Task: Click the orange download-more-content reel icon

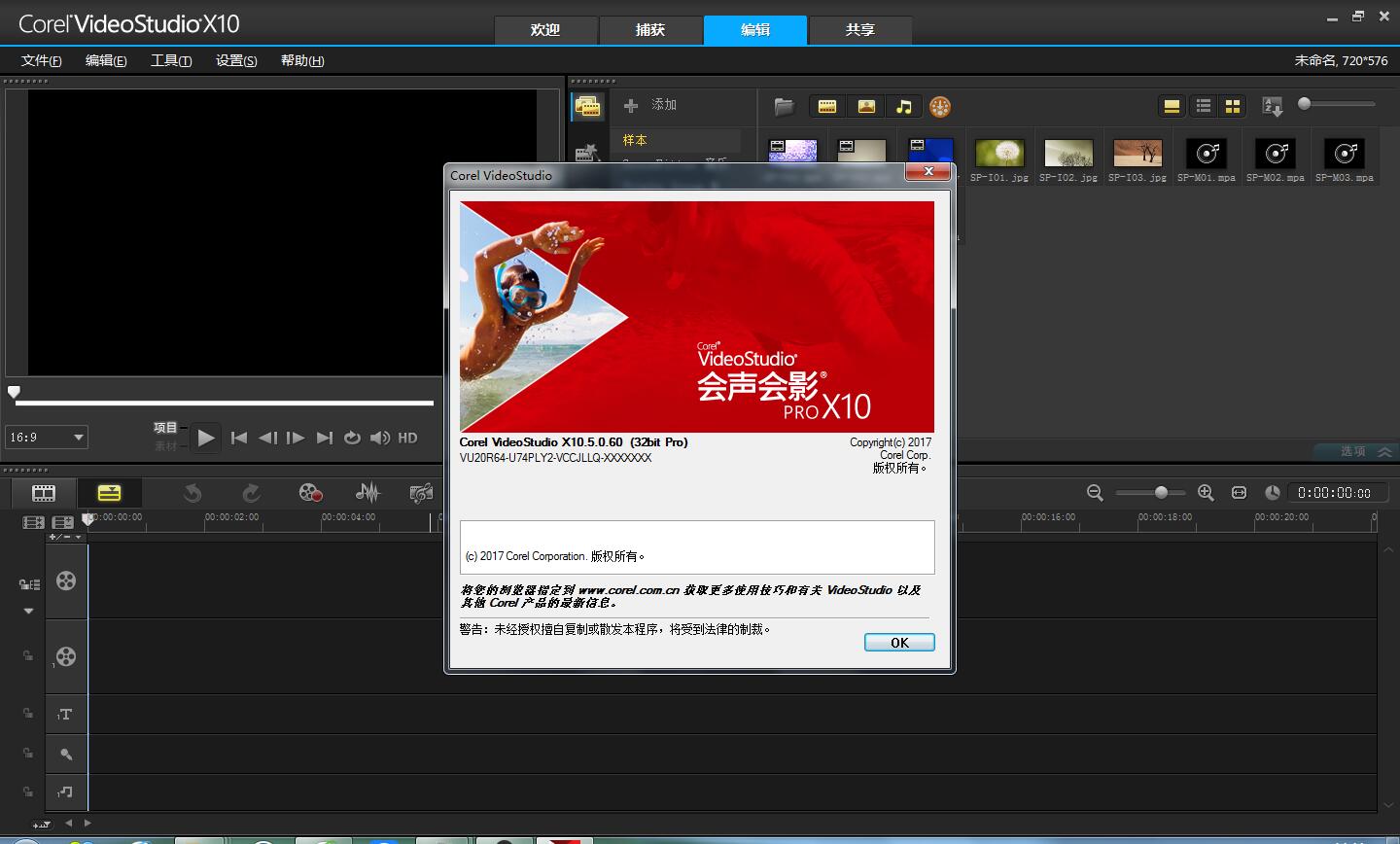Action: click(x=939, y=107)
